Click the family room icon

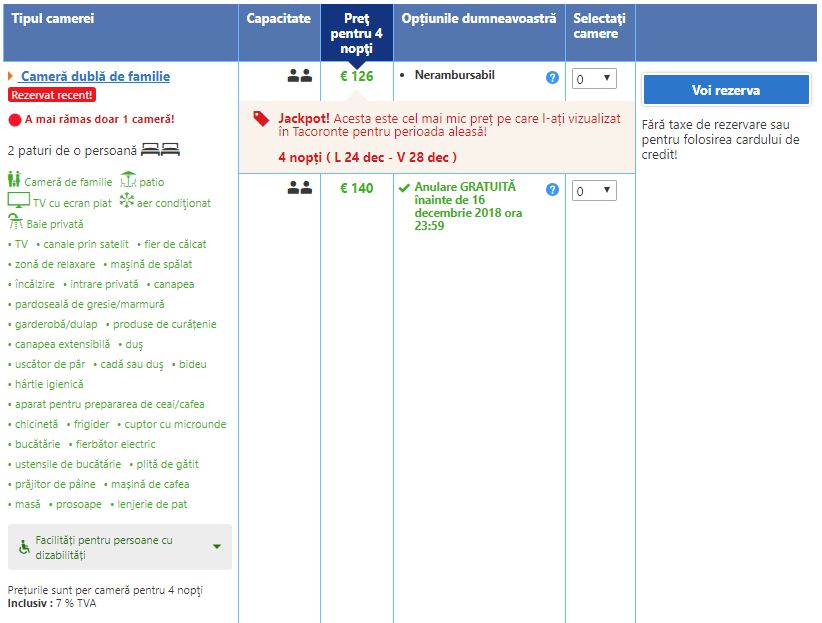tap(14, 181)
